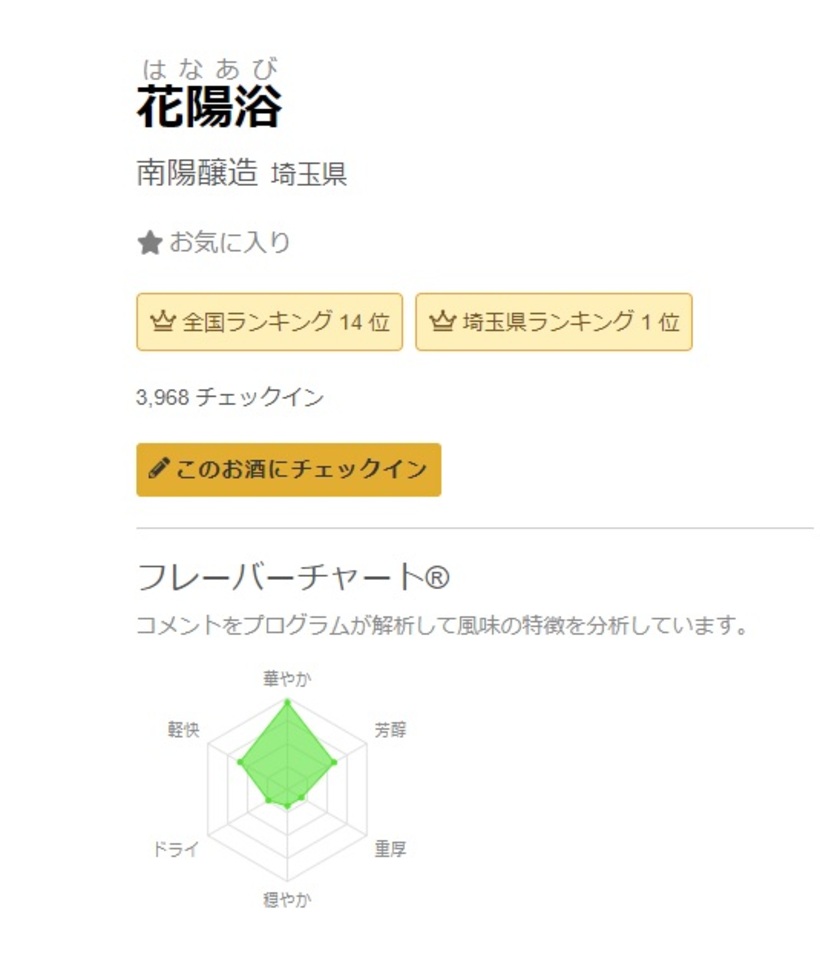Select the ドライ label on the flavor chart
The image size is (820, 972).
(x=175, y=849)
